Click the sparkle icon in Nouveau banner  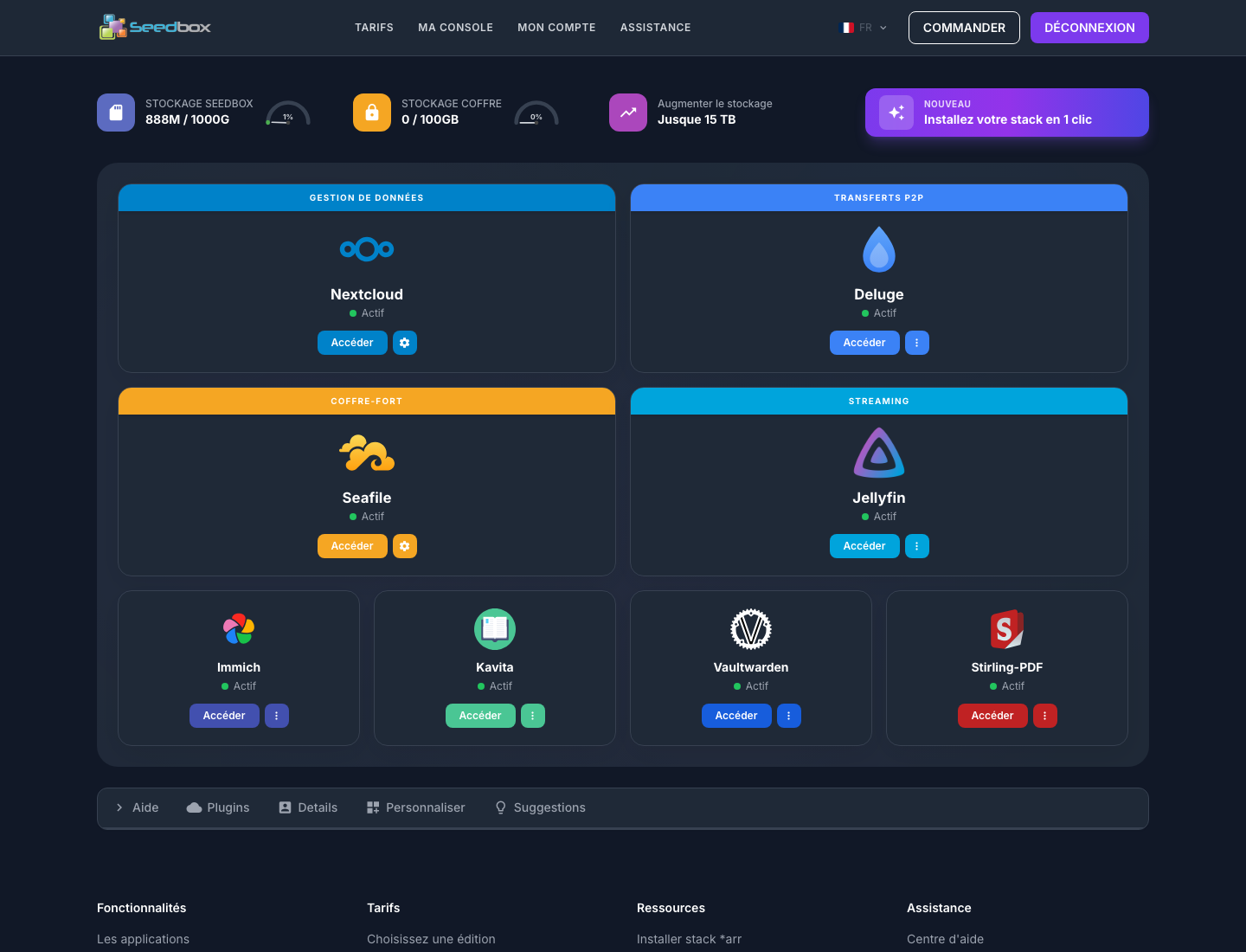pyautogui.click(x=896, y=113)
